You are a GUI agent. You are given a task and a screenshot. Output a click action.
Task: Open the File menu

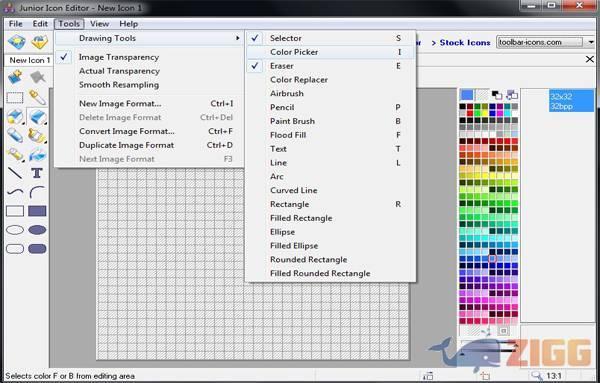coord(16,24)
